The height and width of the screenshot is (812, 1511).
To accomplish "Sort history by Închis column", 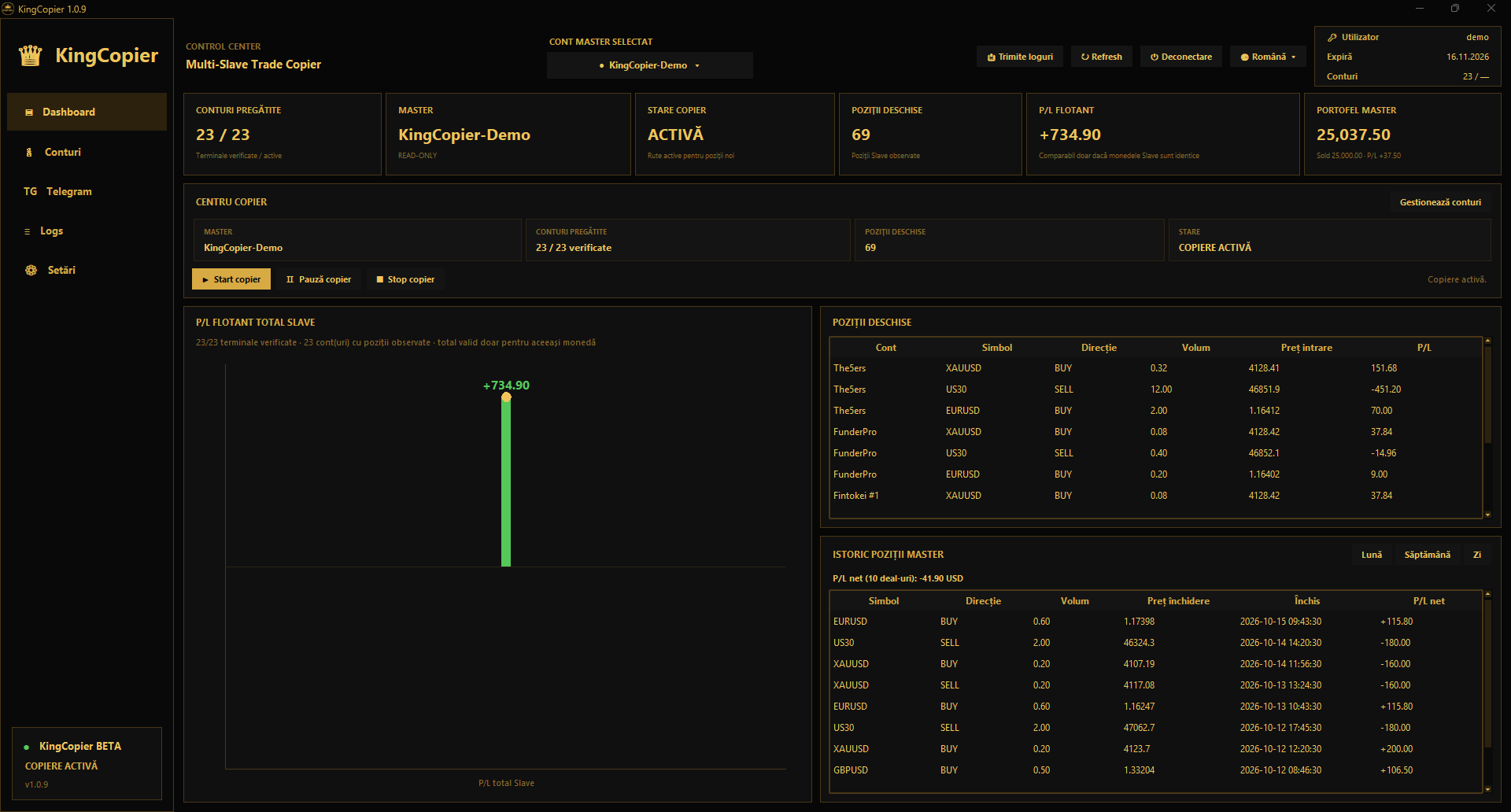I will 1307,601.
